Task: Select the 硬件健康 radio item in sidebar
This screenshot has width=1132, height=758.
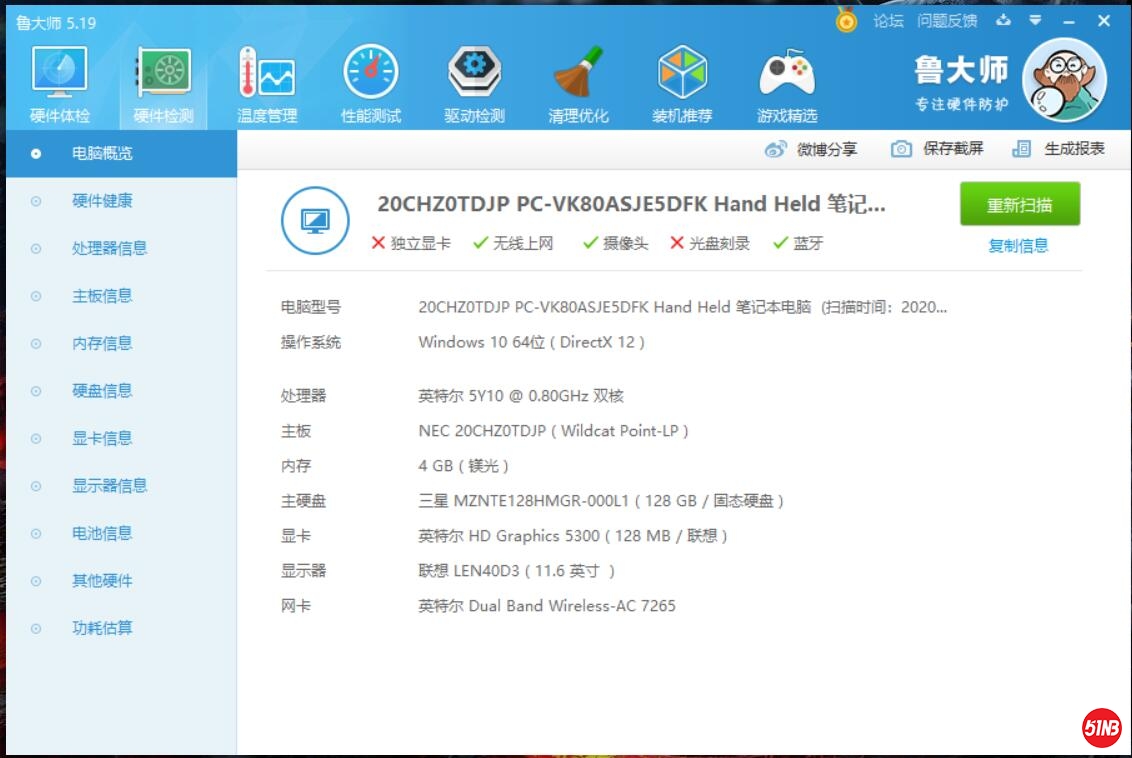Action: [x=102, y=201]
